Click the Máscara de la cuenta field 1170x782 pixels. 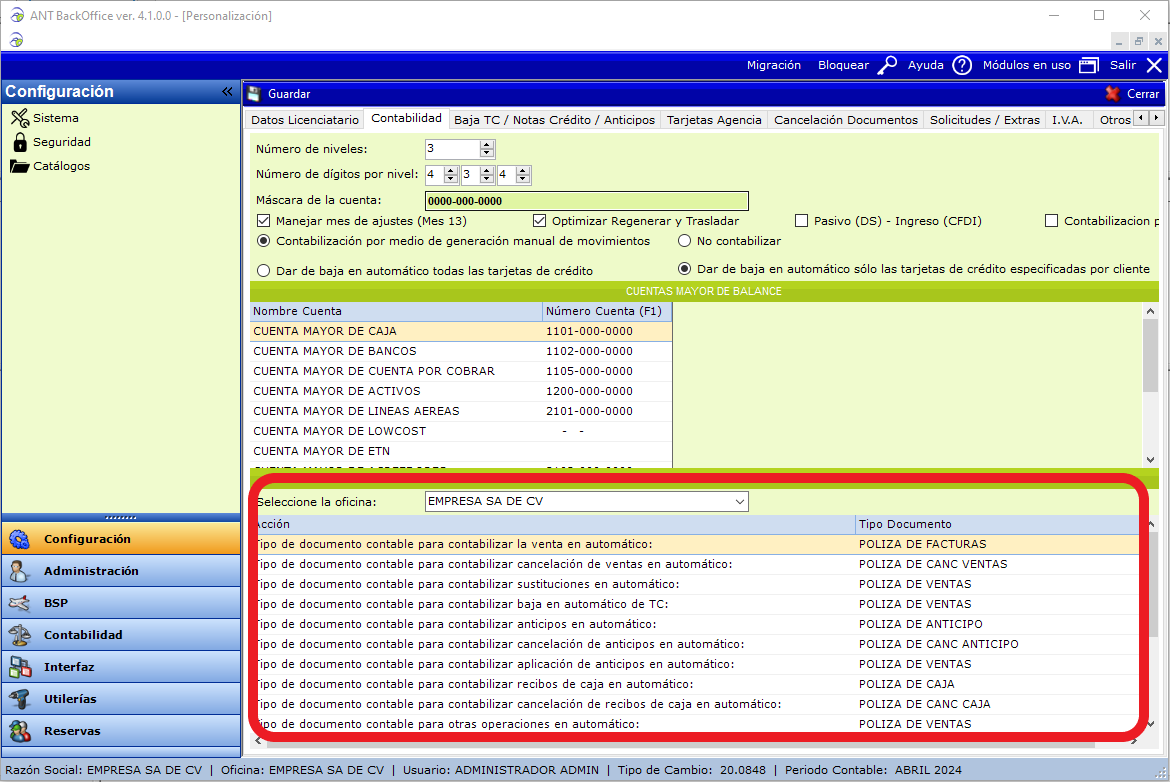tap(586, 201)
